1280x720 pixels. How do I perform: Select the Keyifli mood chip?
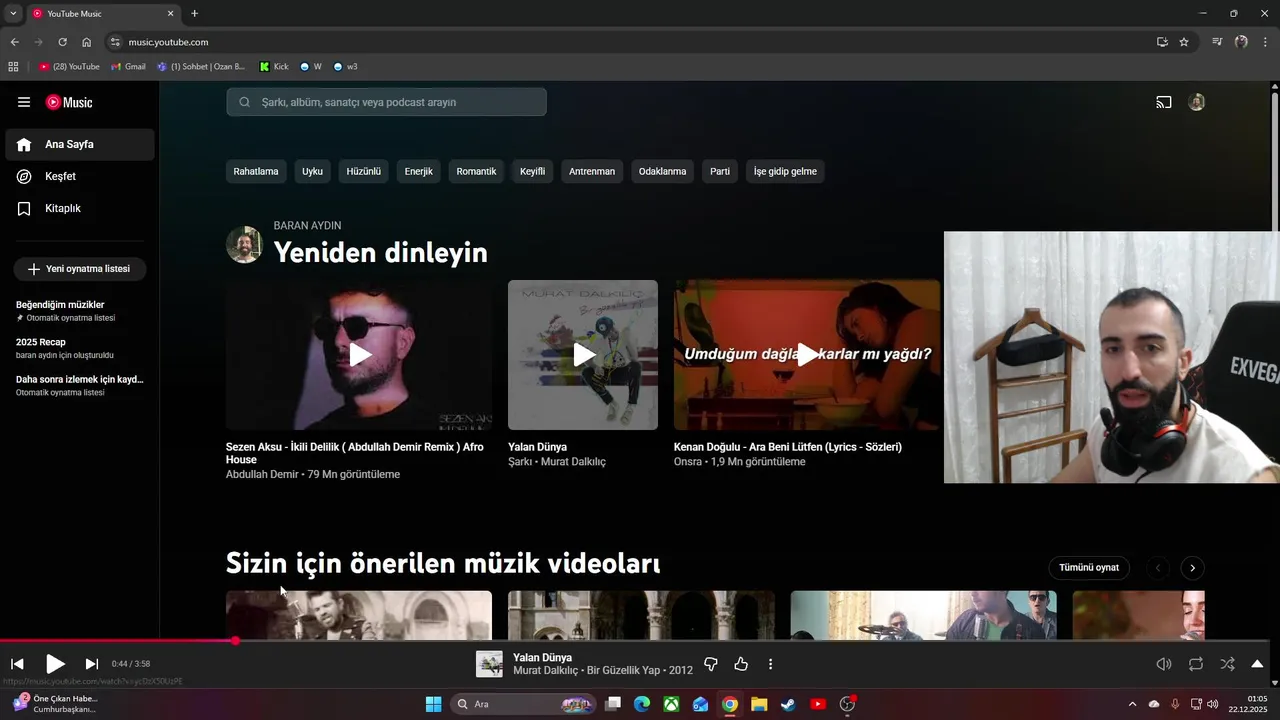pyautogui.click(x=533, y=171)
